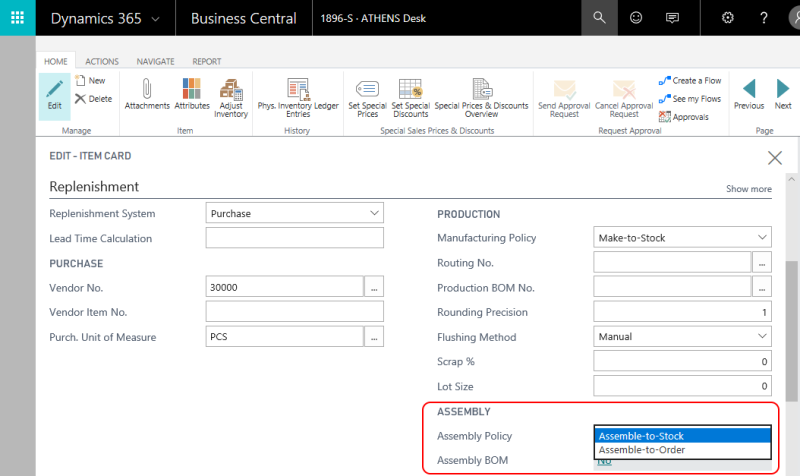Click See my Flows
The height and width of the screenshot is (476, 800).
point(690,98)
